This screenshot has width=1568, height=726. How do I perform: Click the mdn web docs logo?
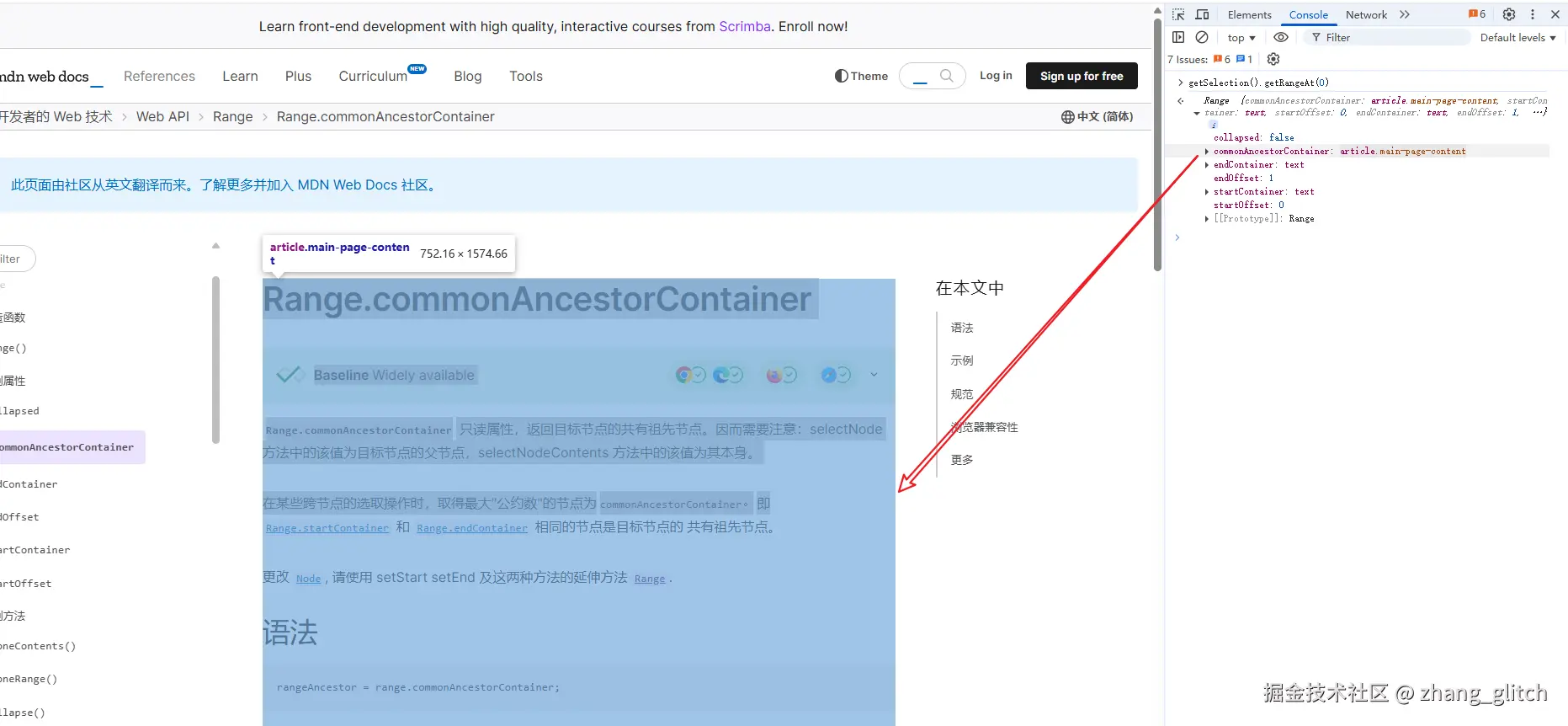tap(50, 77)
